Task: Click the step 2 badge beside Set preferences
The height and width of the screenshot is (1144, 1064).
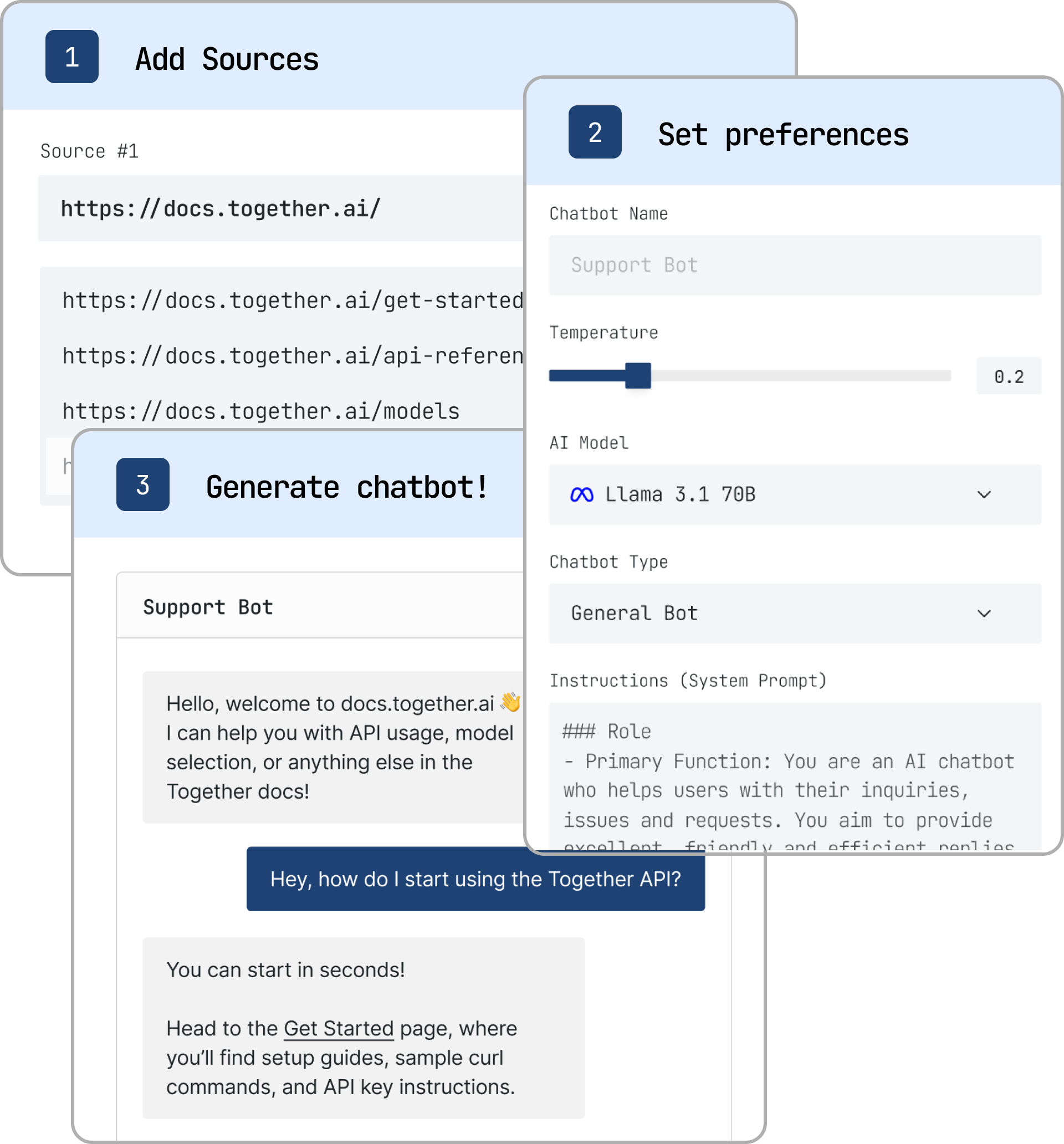Action: pos(596,133)
